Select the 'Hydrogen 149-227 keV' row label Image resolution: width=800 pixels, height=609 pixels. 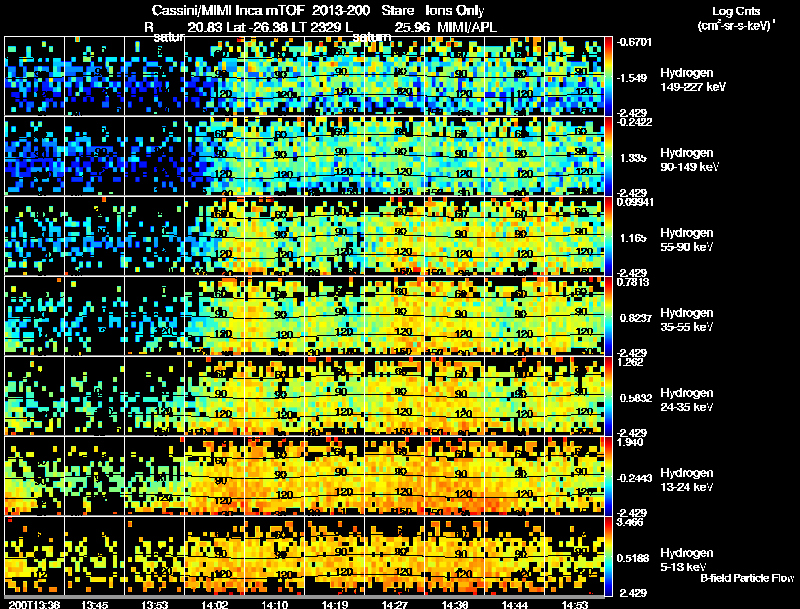(x=692, y=80)
